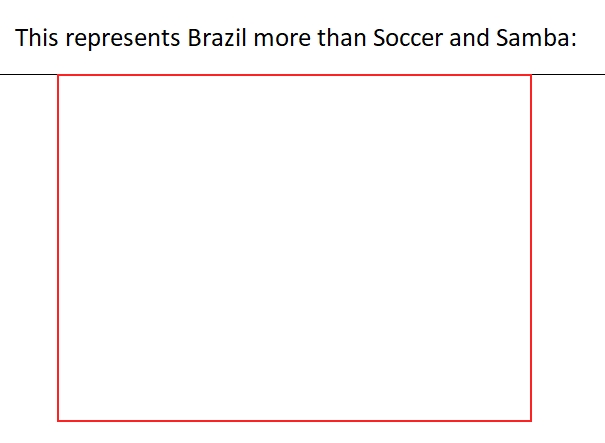605x443 pixels.
Task: Select the word "Brazil" in the heading
Action: click(217, 38)
